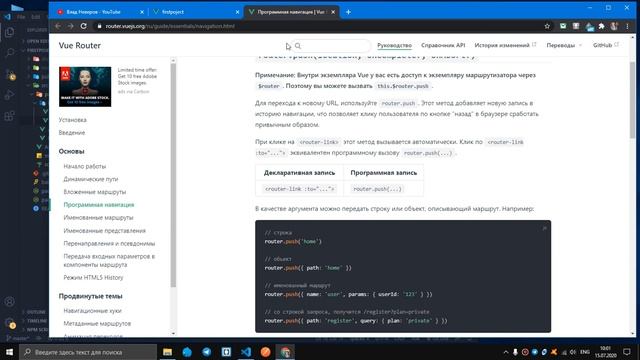Open Навигационные хуки sidebar item
Image resolution: width=640 pixels, height=360 pixels.
pos(92,311)
